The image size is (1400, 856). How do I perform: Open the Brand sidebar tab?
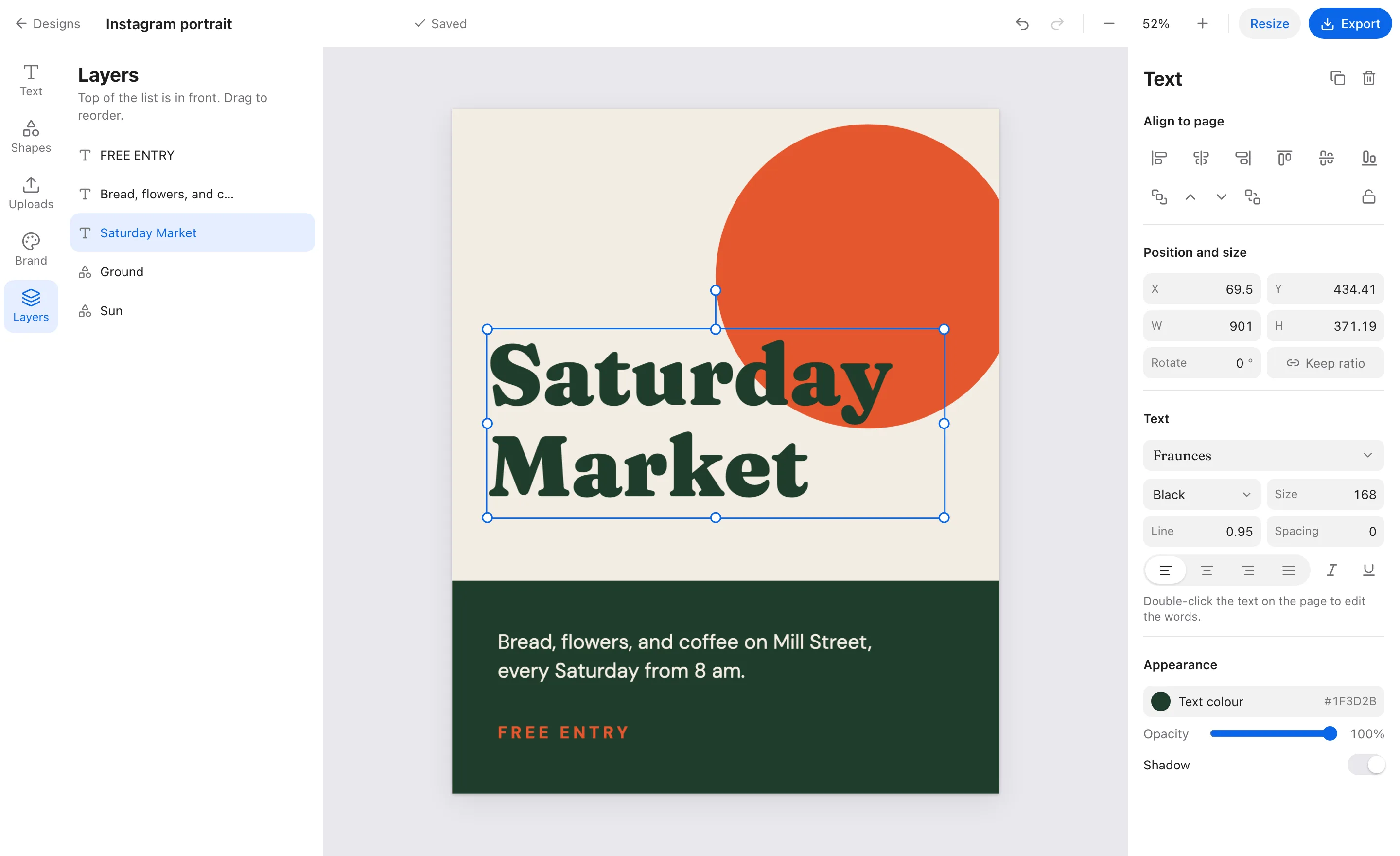(x=31, y=249)
